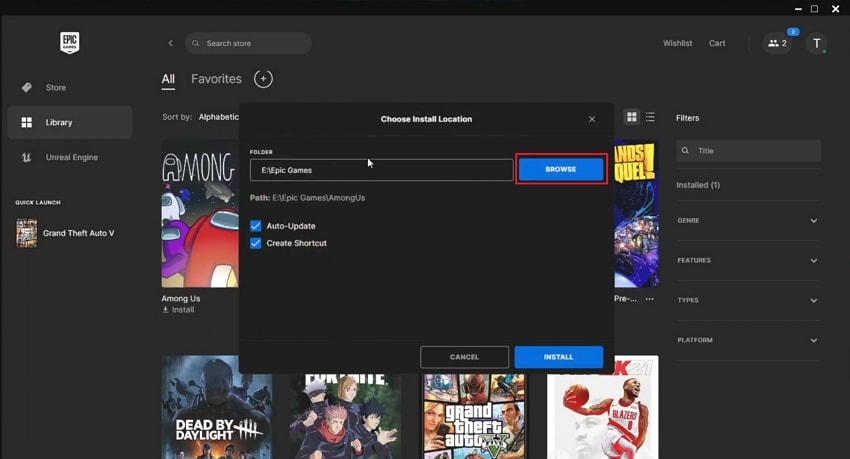This screenshot has height=459, width=850.
Task: Switch to the Favorites tab
Action: point(216,79)
